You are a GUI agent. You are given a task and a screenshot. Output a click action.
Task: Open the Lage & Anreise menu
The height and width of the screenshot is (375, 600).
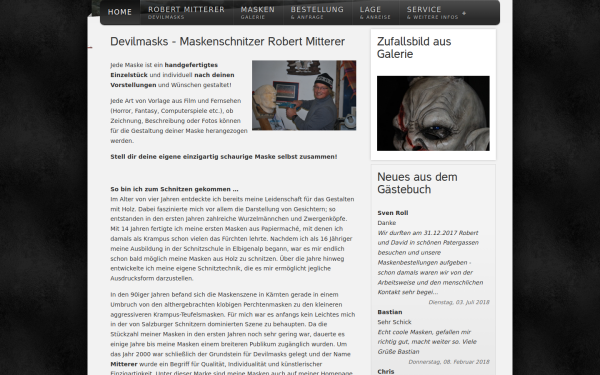375,12
